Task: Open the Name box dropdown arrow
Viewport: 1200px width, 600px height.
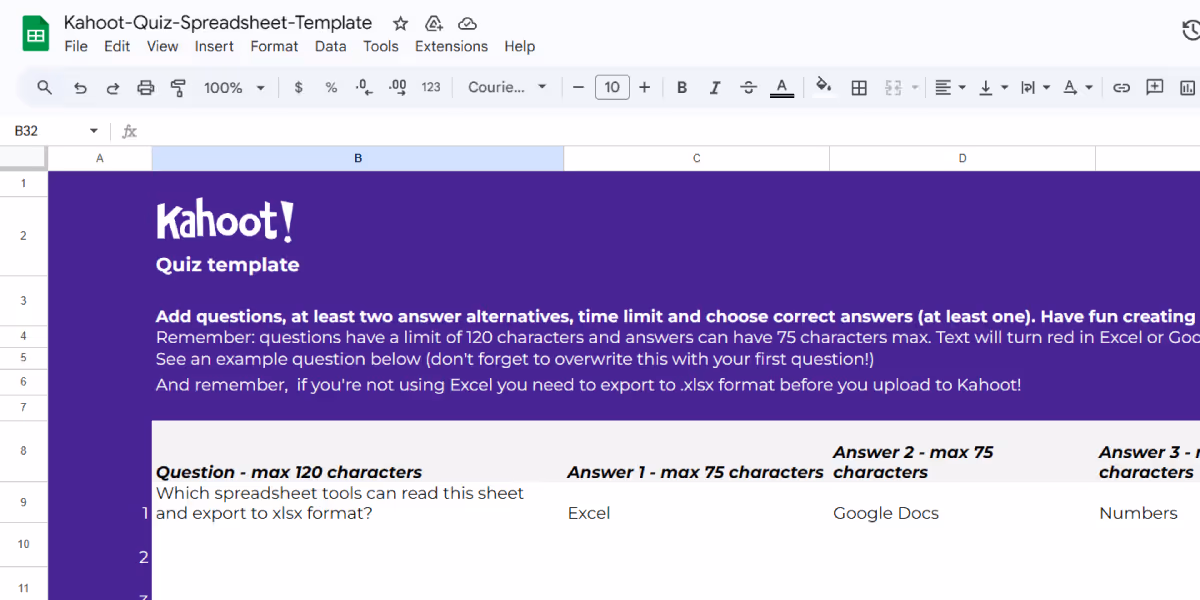Action: (x=94, y=131)
